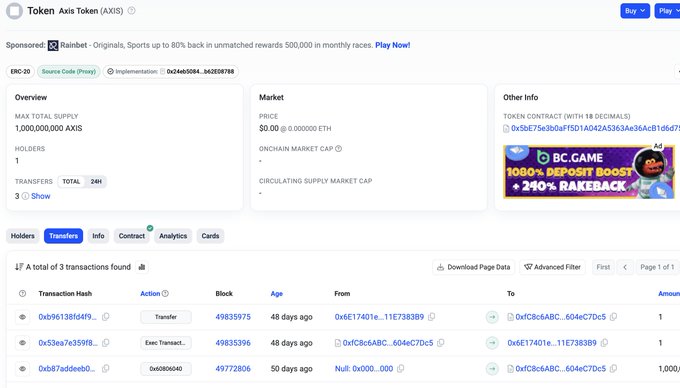Click the chart icon next to total transactions found

tap(142, 267)
